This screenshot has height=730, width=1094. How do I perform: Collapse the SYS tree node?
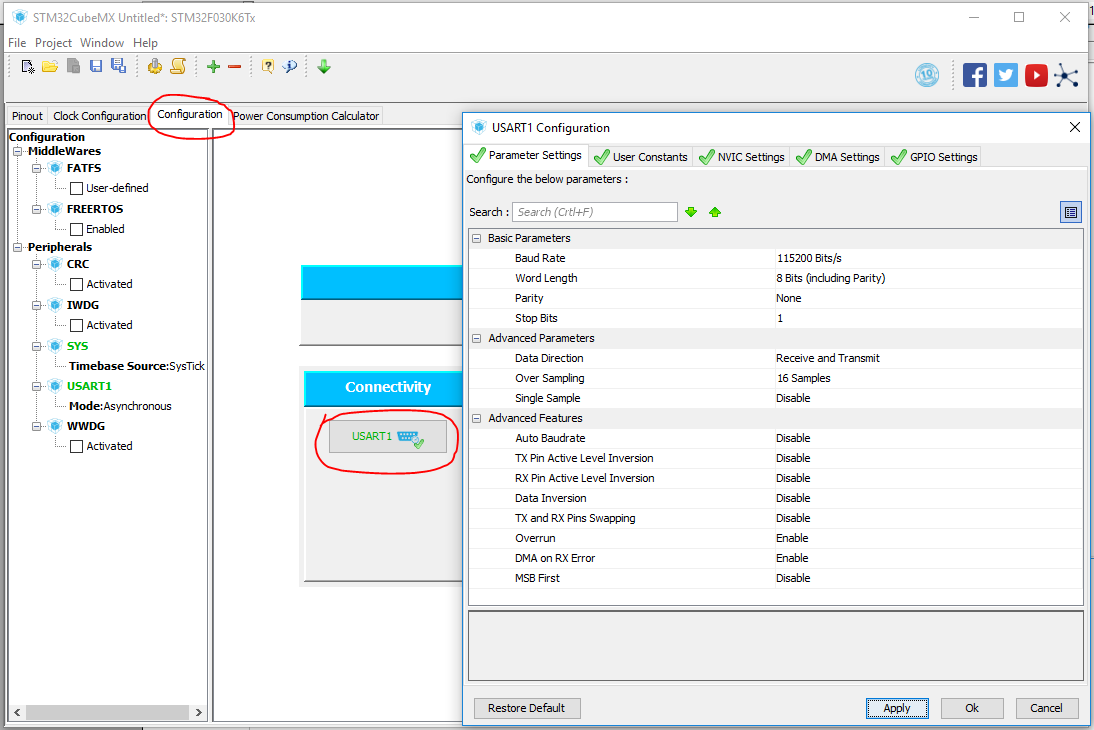[36, 346]
